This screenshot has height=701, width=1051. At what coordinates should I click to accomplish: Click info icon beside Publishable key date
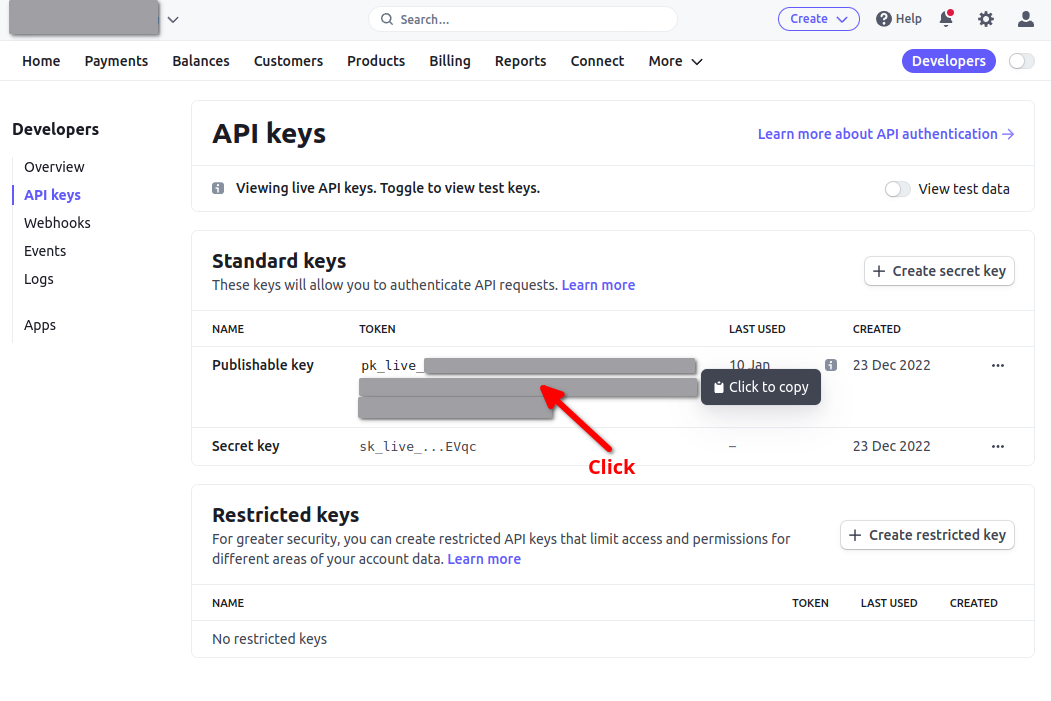click(x=831, y=365)
